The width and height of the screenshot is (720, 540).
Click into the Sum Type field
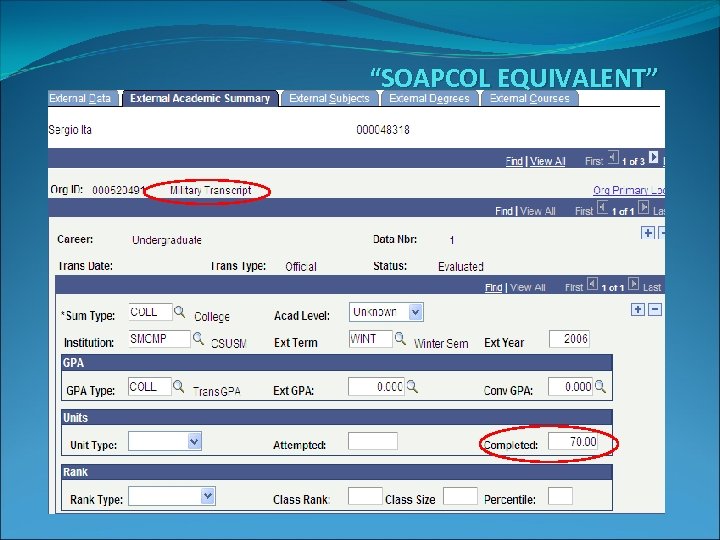[x=151, y=312]
